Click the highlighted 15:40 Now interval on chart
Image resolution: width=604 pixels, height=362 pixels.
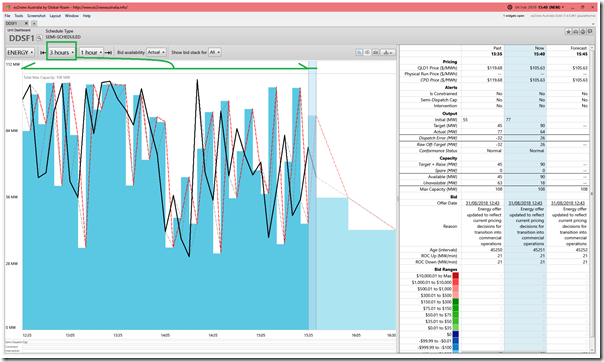[312, 195]
